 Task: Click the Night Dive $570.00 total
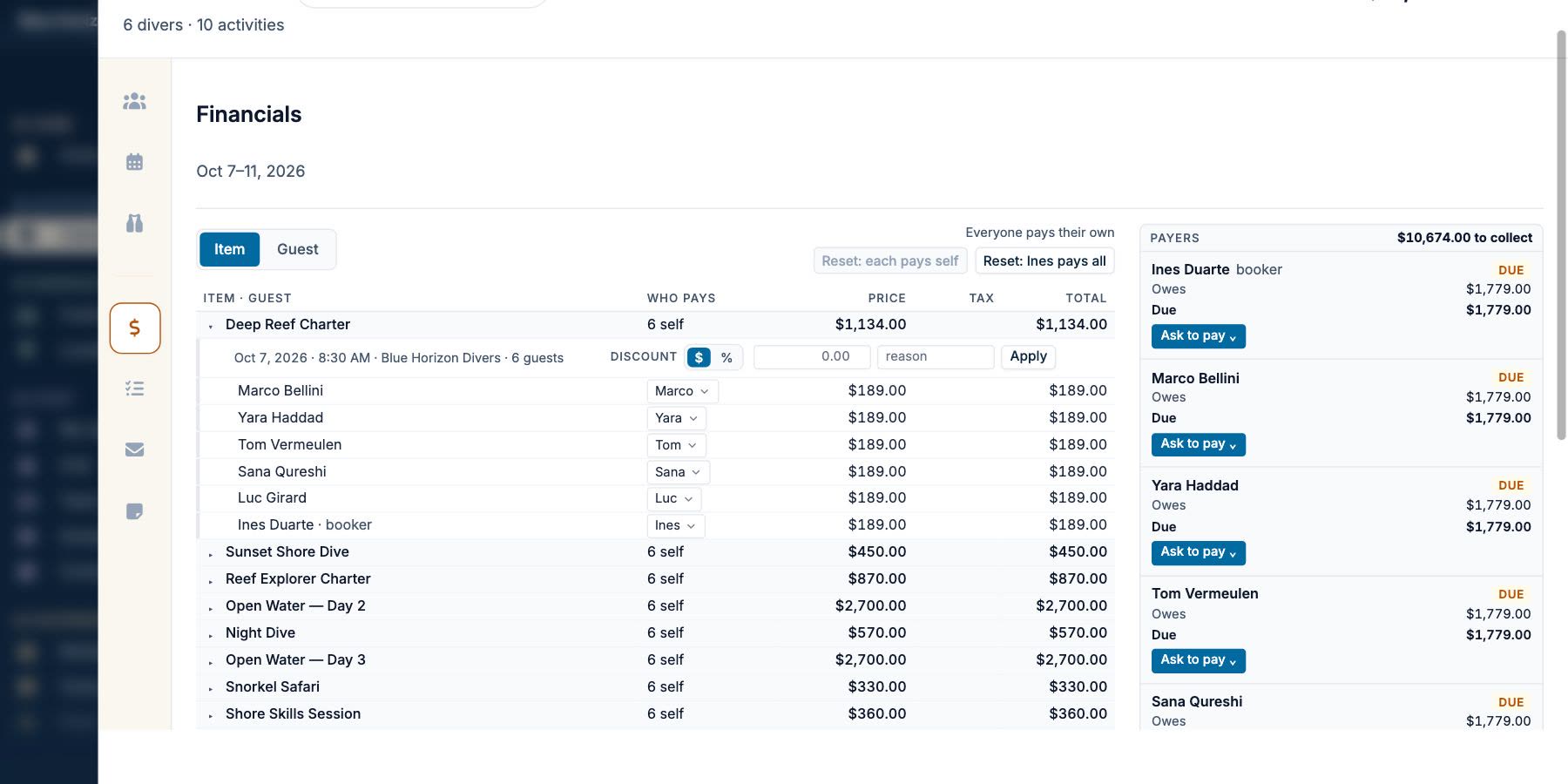point(1078,633)
